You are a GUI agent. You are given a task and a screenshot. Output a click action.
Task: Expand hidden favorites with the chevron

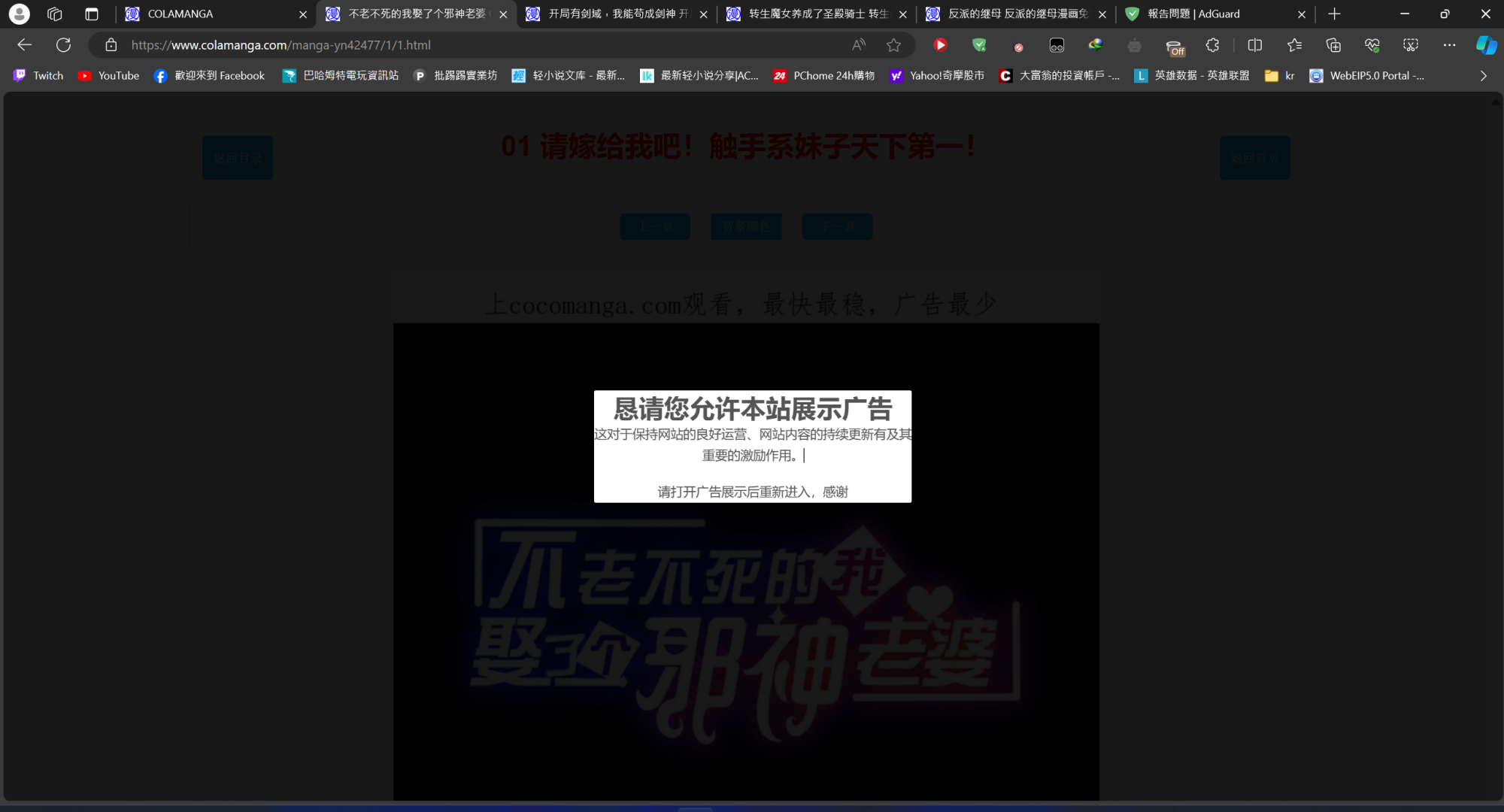(1483, 75)
